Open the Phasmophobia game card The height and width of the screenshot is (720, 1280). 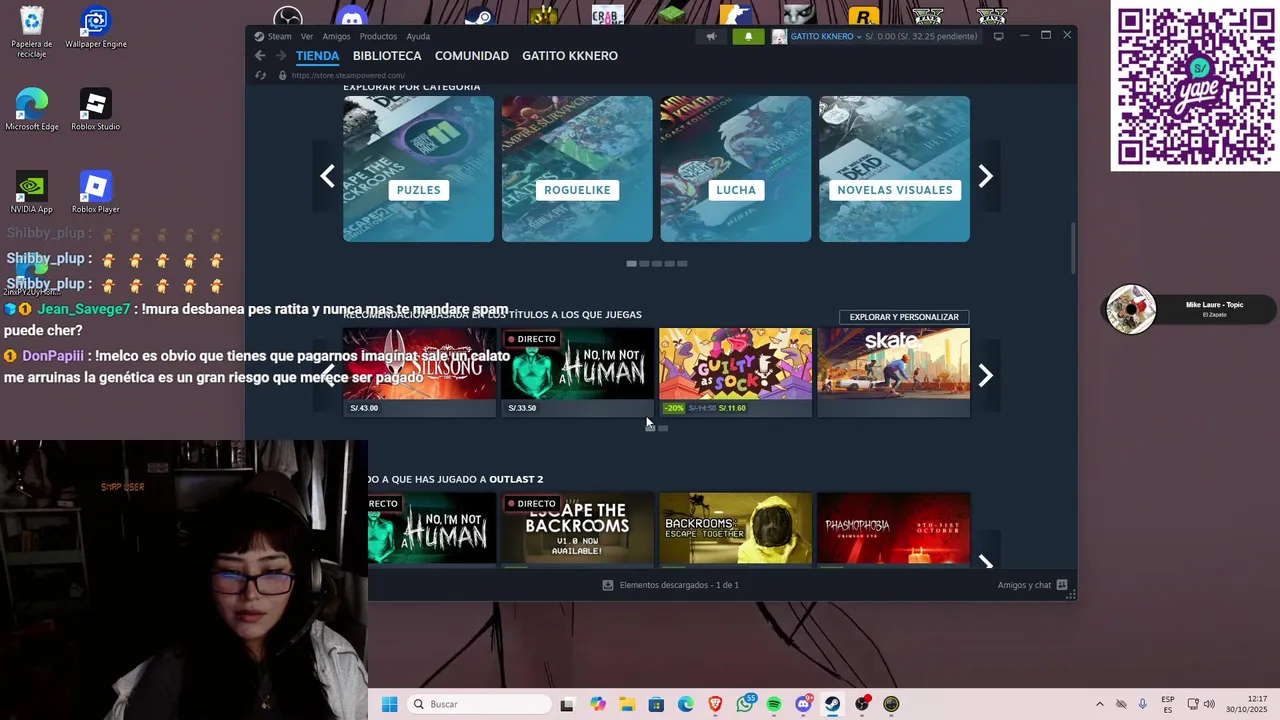(894, 529)
